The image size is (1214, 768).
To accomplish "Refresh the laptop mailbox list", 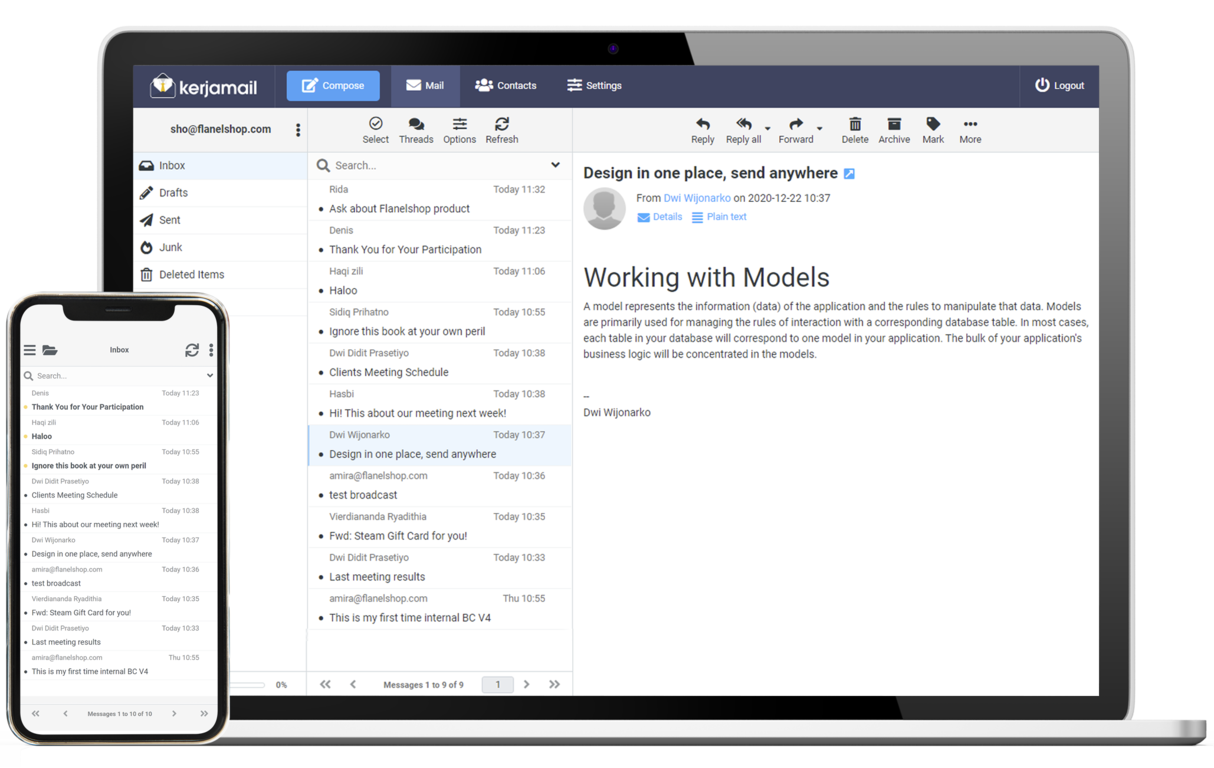I will [x=502, y=131].
